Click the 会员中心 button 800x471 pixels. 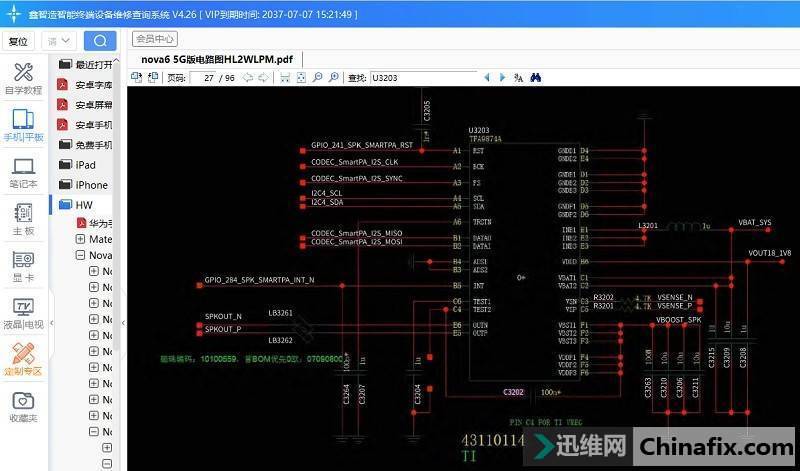point(155,39)
